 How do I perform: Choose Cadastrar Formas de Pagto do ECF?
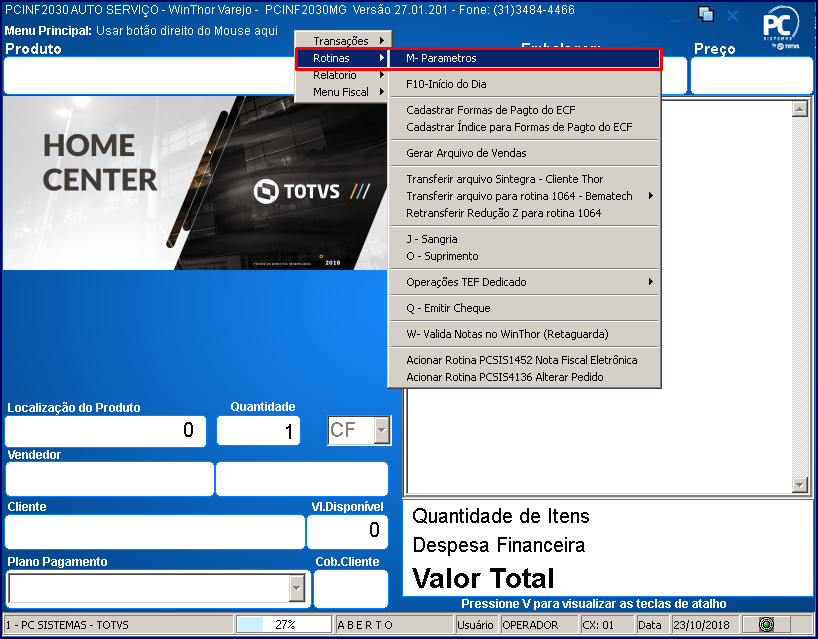524,110
